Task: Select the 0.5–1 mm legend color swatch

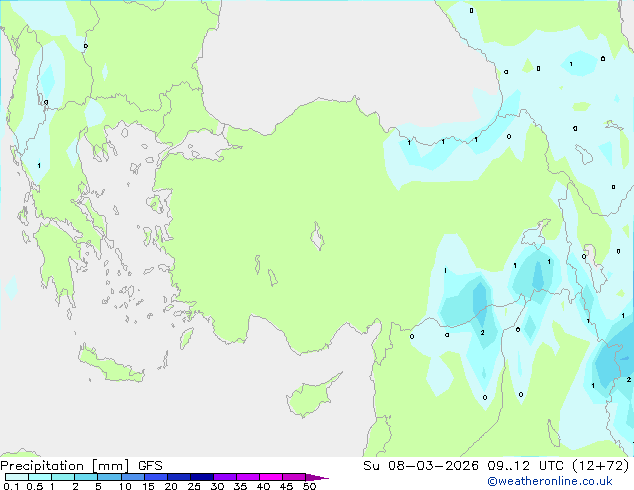Action: coord(40,477)
